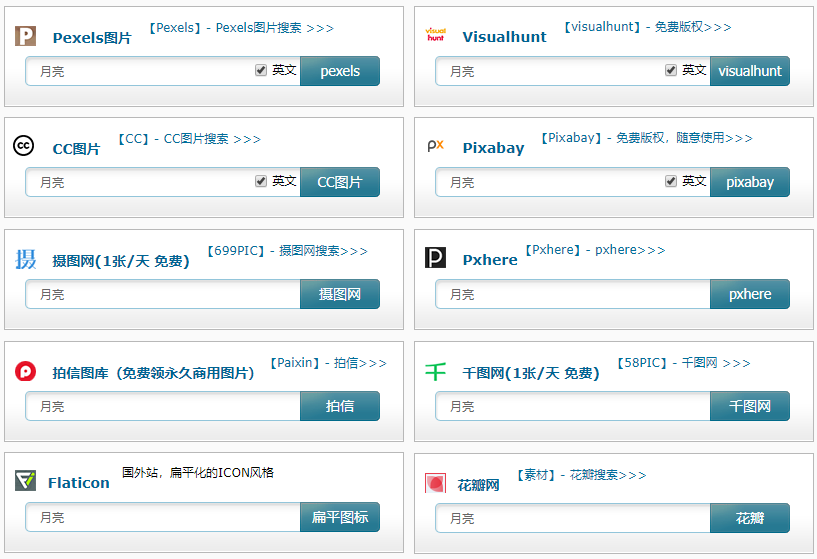Focus the 千图网 search input field
The image size is (817, 559).
[573, 406]
